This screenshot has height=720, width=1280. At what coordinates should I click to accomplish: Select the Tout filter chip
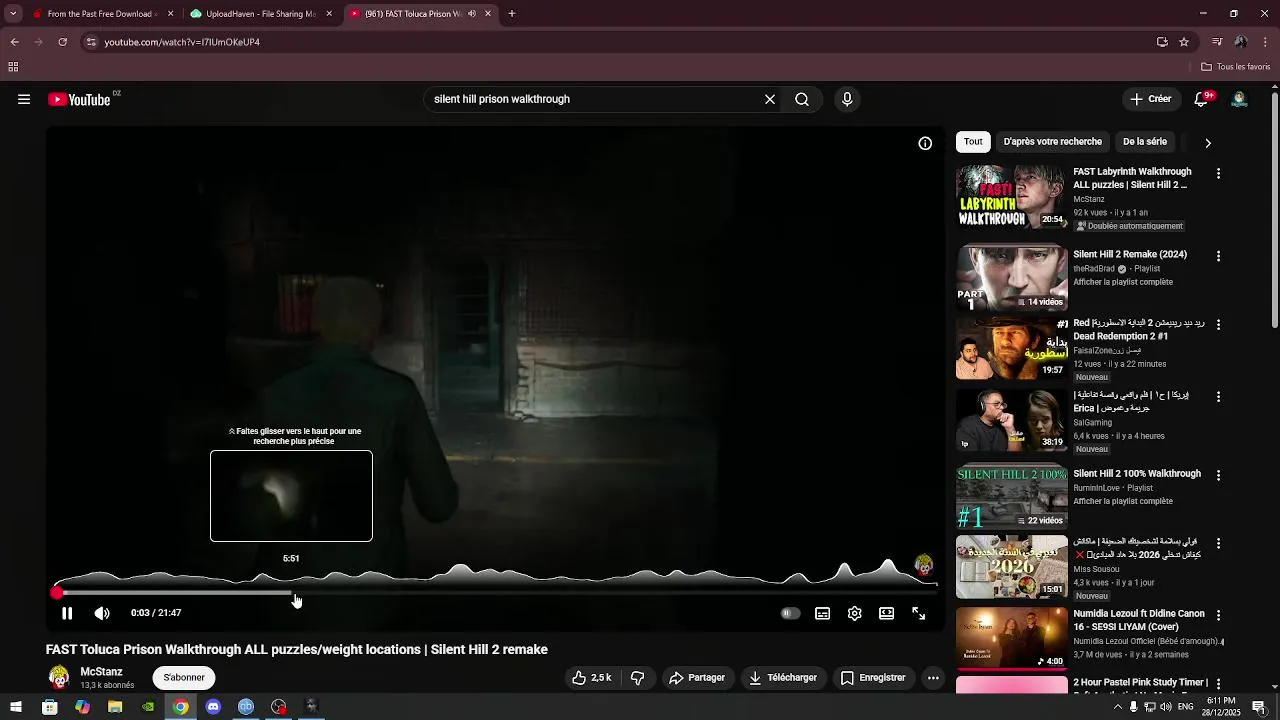(x=973, y=142)
